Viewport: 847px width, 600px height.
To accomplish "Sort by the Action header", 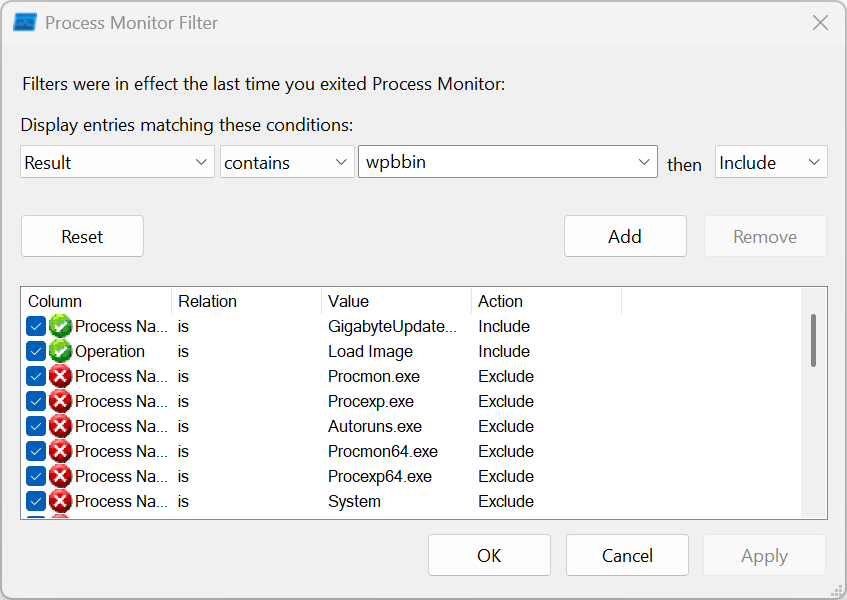I will click(547, 301).
